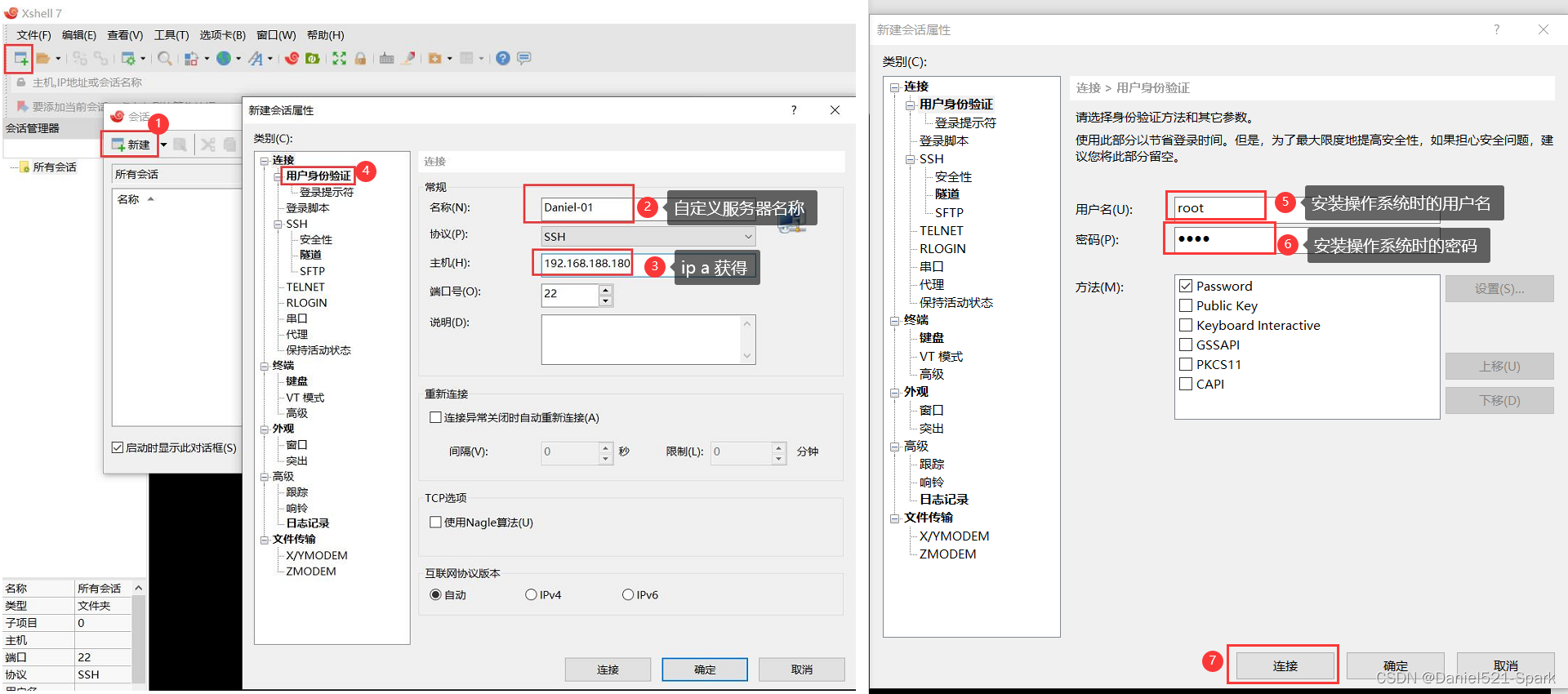Enable the Public Key method checkbox
Viewport: 1568px width, 694px height.
(x=1186, y=305)
